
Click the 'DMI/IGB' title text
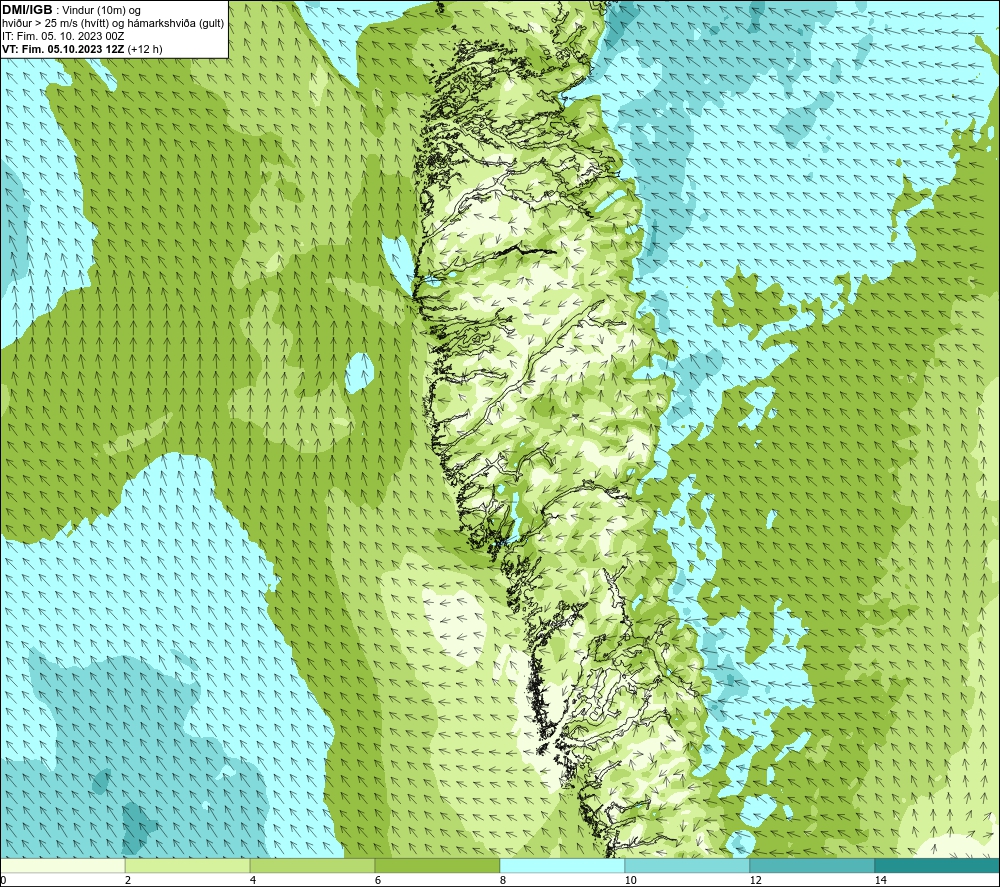pyautogui.click(x=27, y=10)
